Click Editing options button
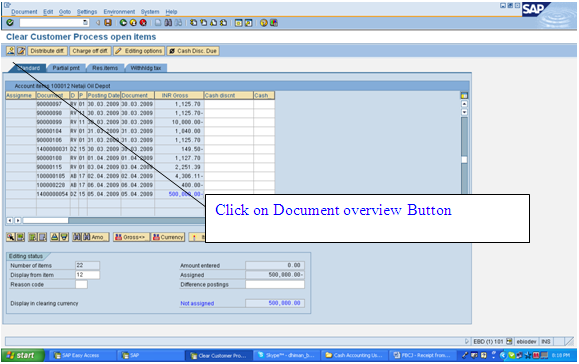Screen dimensions: 579x364 click(139, 51)
